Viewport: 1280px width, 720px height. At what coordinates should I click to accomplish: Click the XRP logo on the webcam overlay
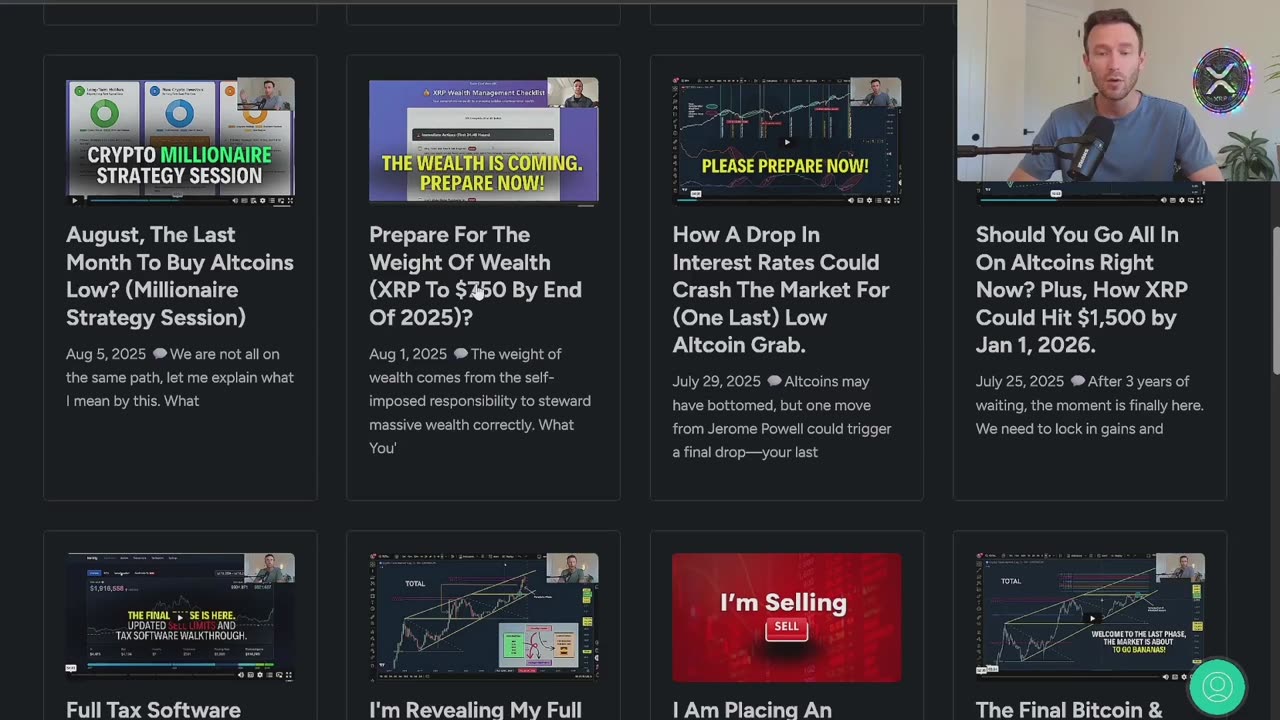click(x=1222, y=80)
